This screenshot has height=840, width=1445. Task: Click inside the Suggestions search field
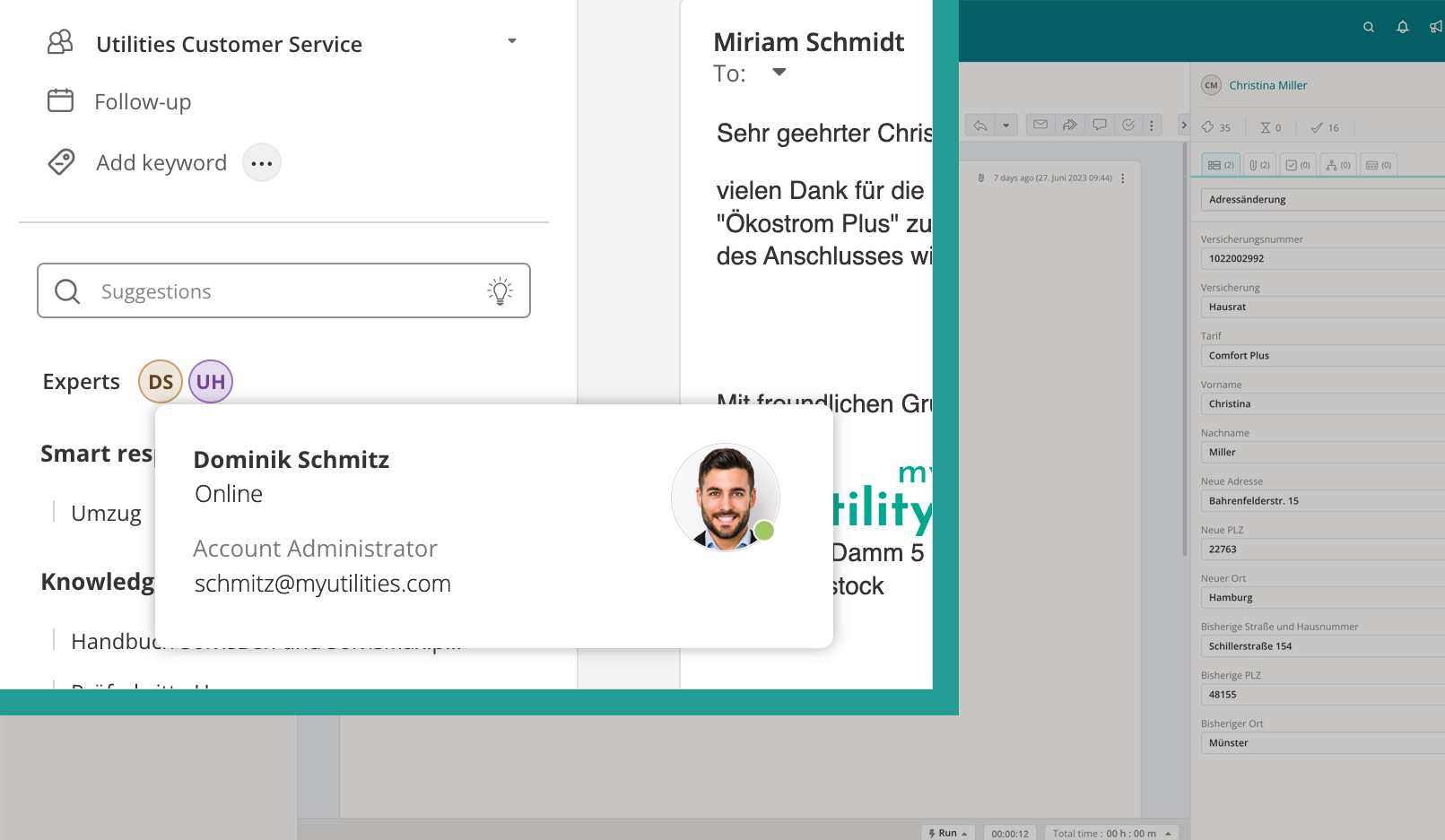[224, 290]
